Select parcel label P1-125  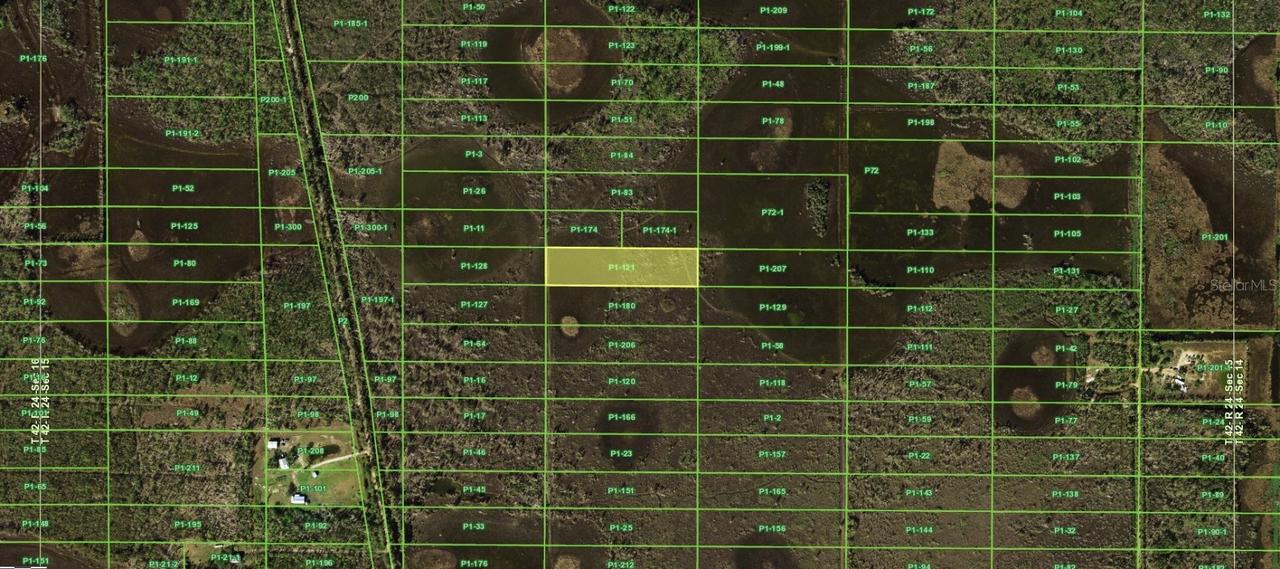[x=184, y=226]
